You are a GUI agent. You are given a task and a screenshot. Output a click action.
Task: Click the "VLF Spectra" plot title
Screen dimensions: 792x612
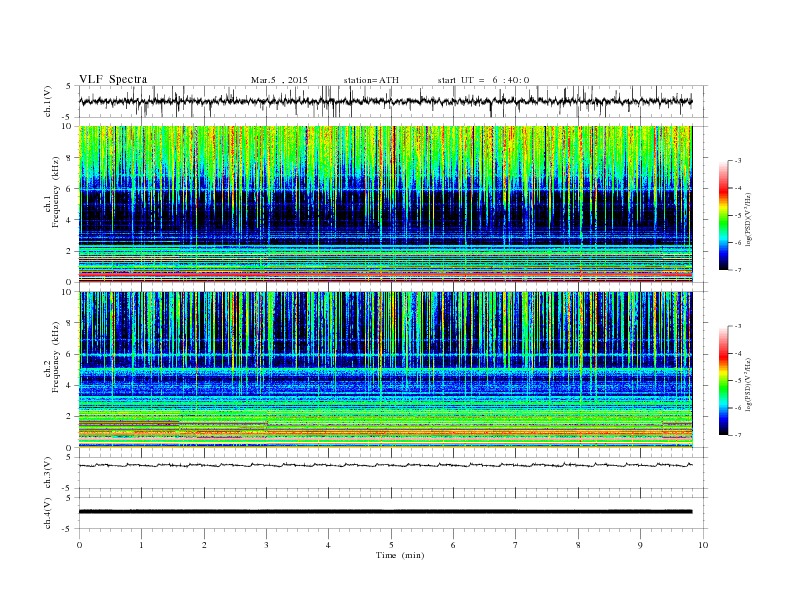tap(113, 79)
